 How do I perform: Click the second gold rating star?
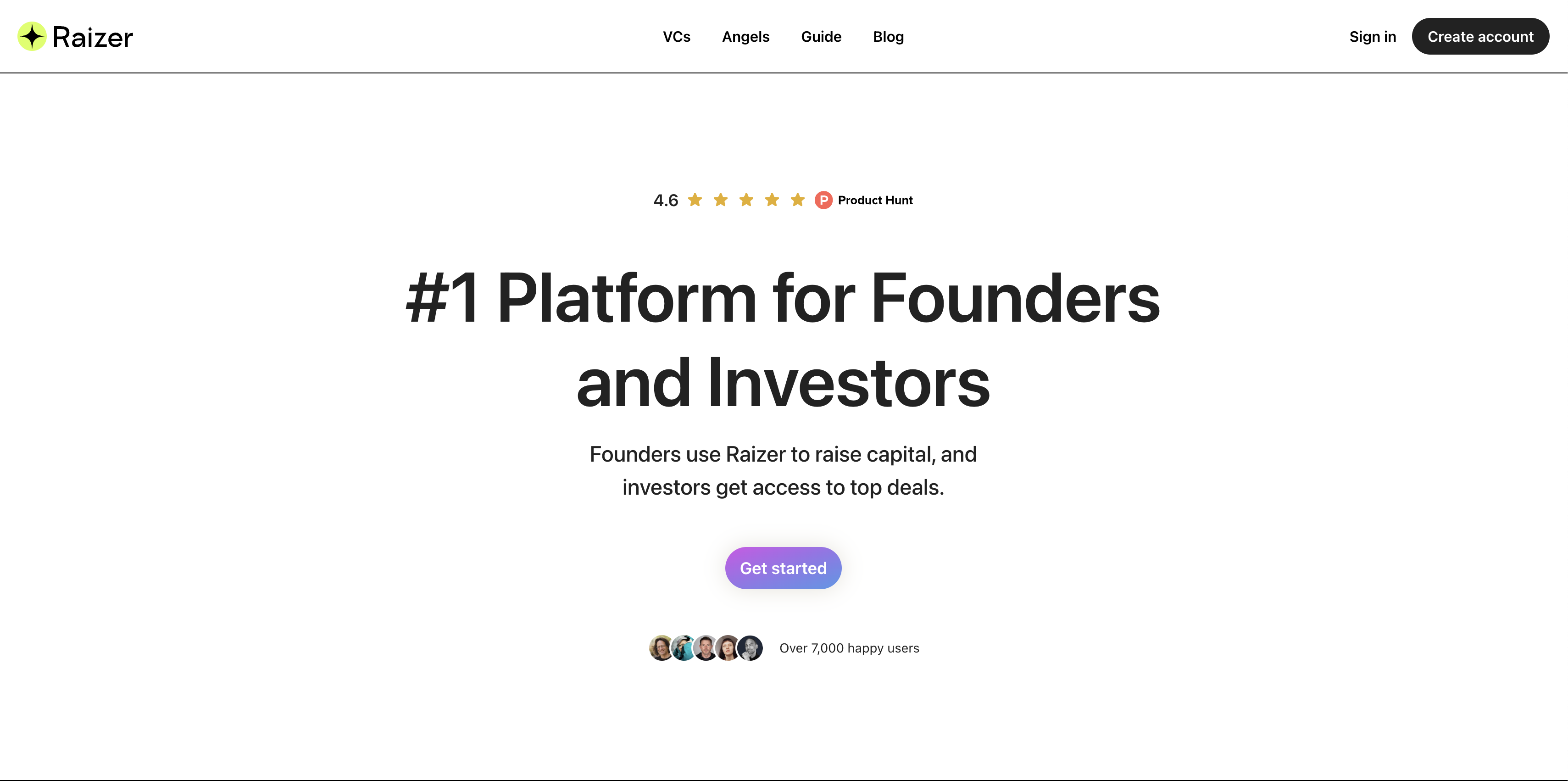[721, 200]
